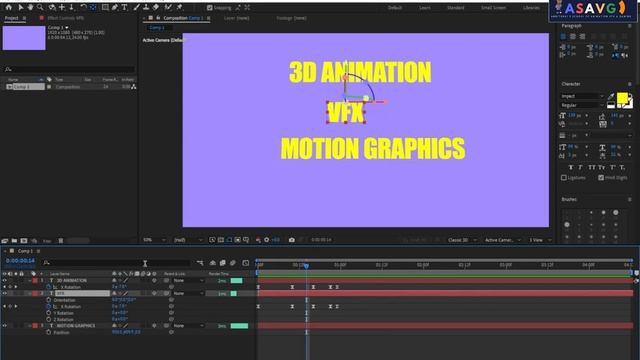
Task: Click the snapshot camera icon below viewer
Action: click(291, 240)
